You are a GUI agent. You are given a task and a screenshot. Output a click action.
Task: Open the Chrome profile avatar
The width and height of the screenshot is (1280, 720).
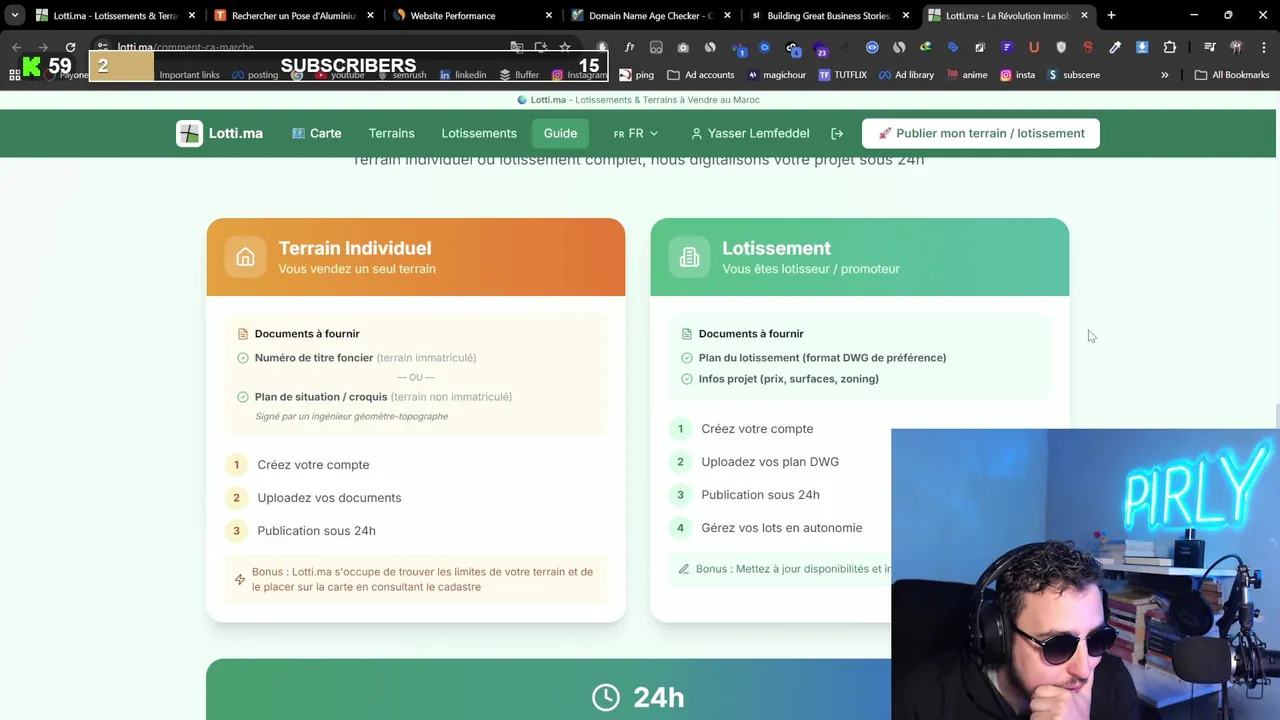[1237, 47]
